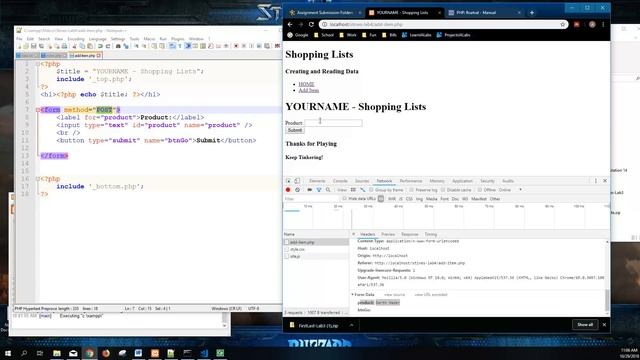Collapse the php fold marker on line 1
The width and height of the screenshot is (640, 360).
tap(38, 64)
